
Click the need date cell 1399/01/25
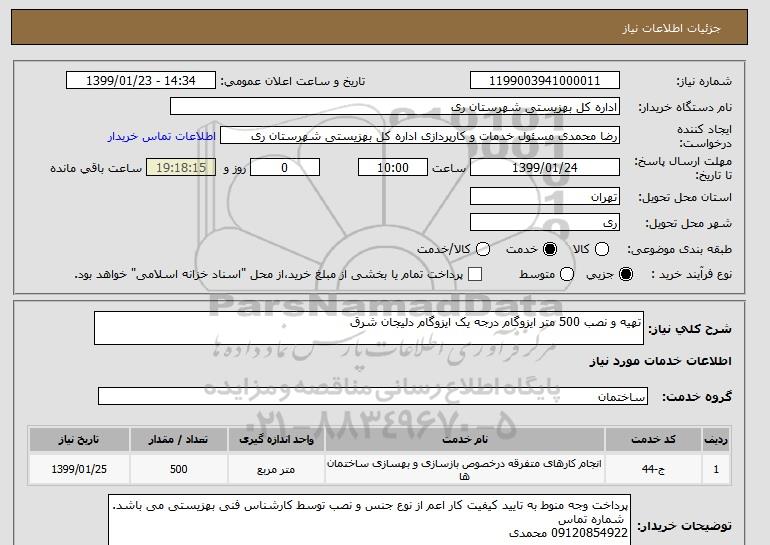click(79, 469)
